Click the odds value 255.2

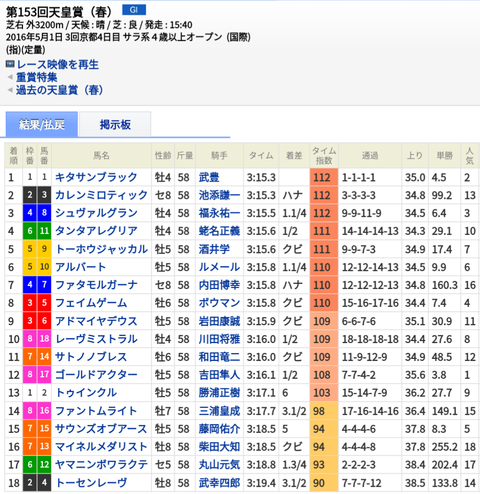point(445,447)
